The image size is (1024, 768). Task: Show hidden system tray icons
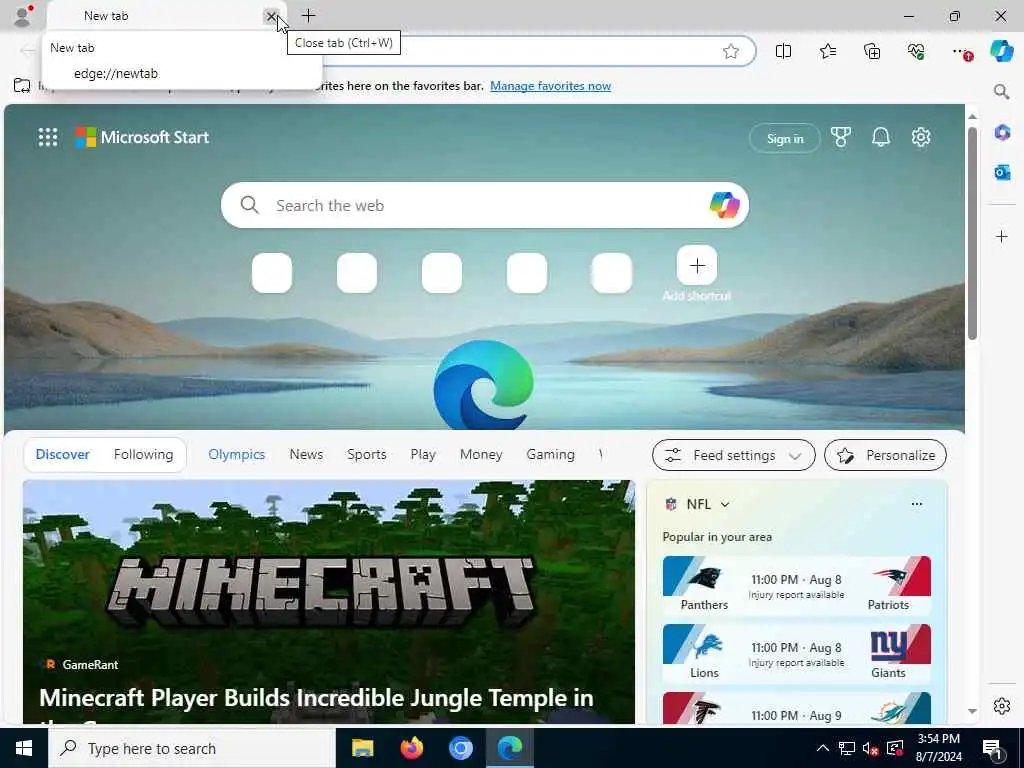[823, 748]
